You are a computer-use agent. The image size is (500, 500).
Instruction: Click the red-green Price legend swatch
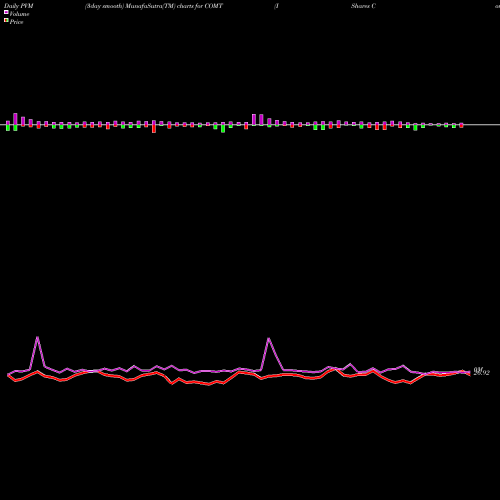click(6, 20)
